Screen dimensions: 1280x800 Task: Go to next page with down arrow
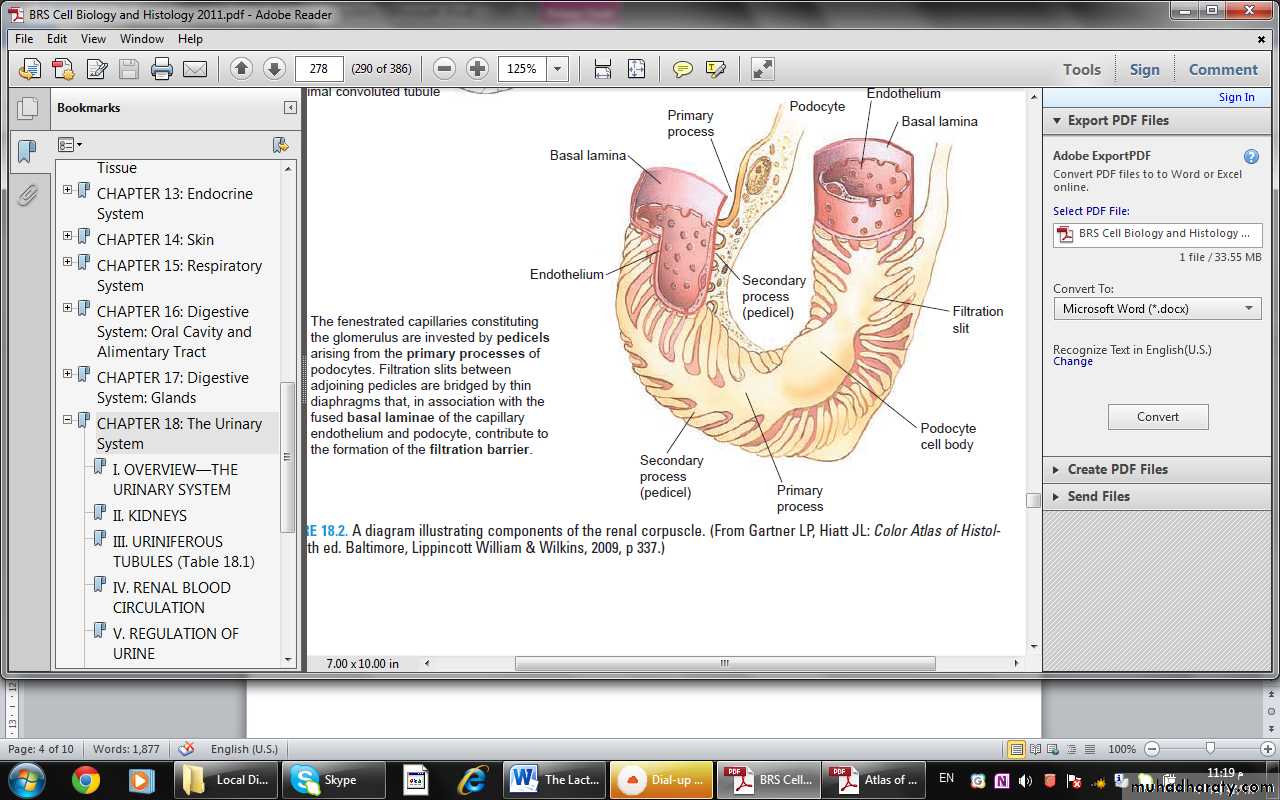[x=274, y=69]
